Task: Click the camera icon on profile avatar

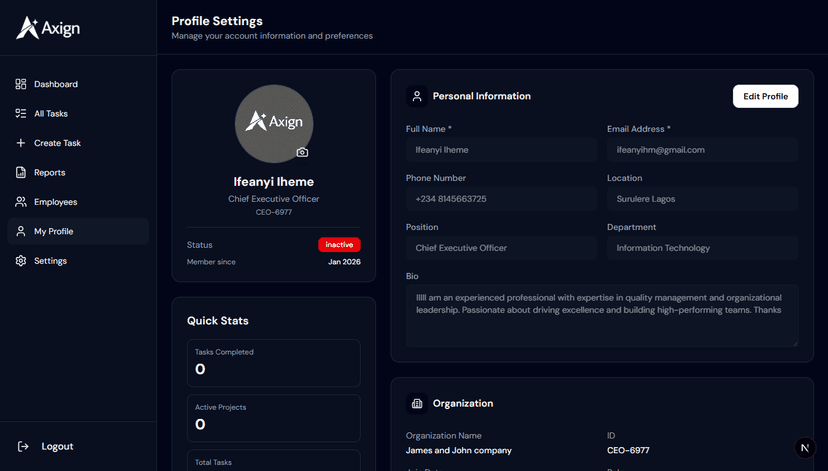Action: tap(302, 152)
